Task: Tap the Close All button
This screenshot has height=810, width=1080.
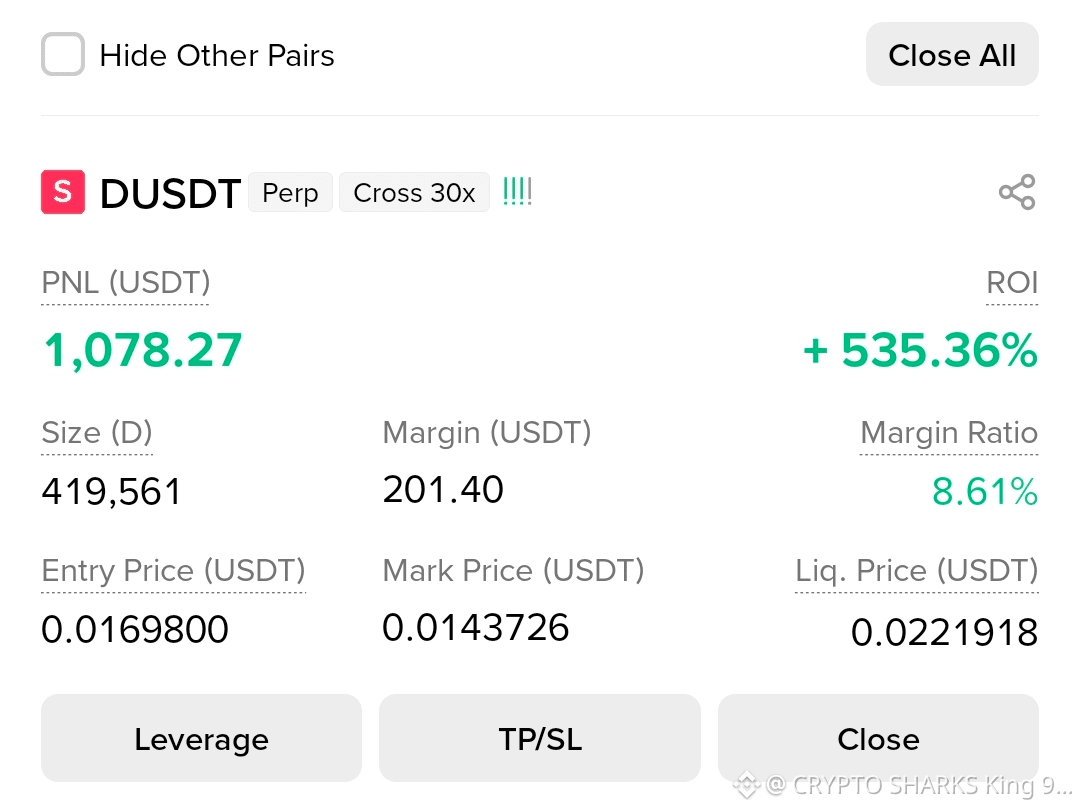Action: [x=952, y=54]
